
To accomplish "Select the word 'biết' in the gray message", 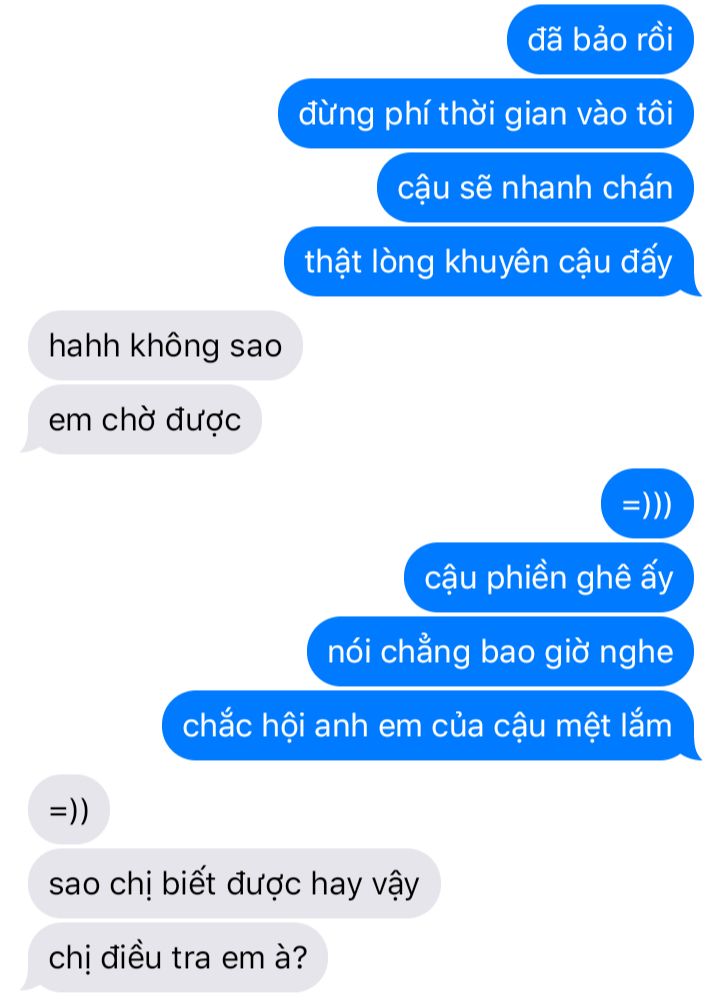I will [x=189, y=884].
